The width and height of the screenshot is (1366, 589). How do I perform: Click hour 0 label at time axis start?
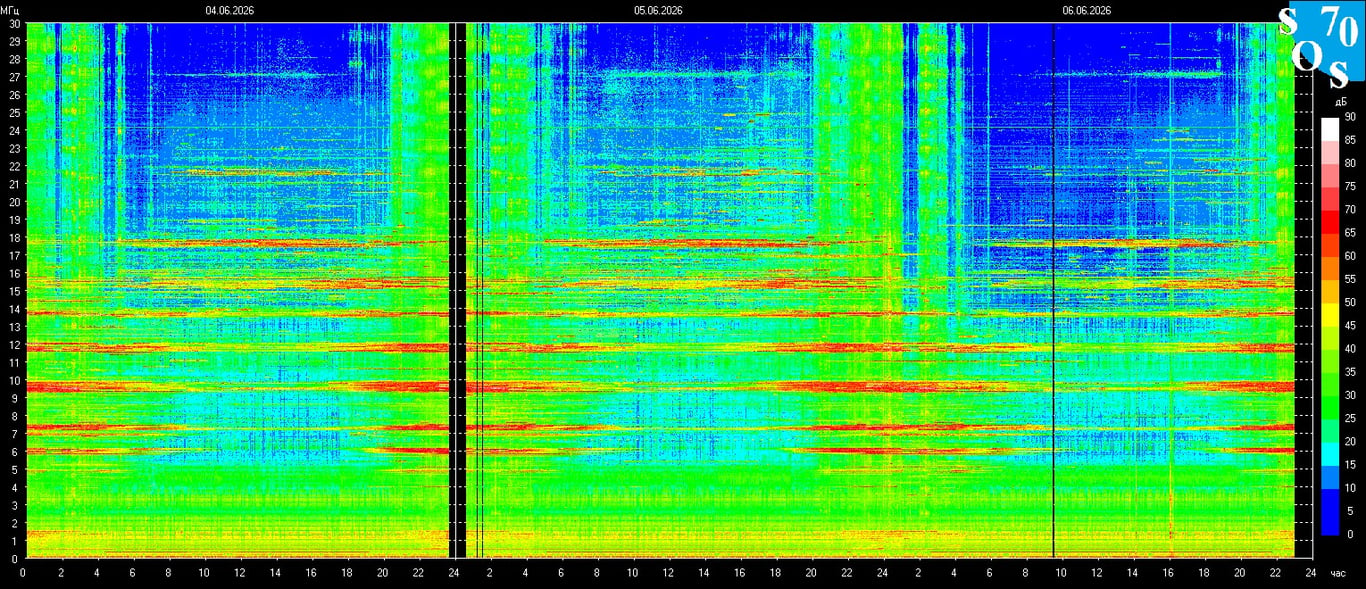click(x=23, y=573)
